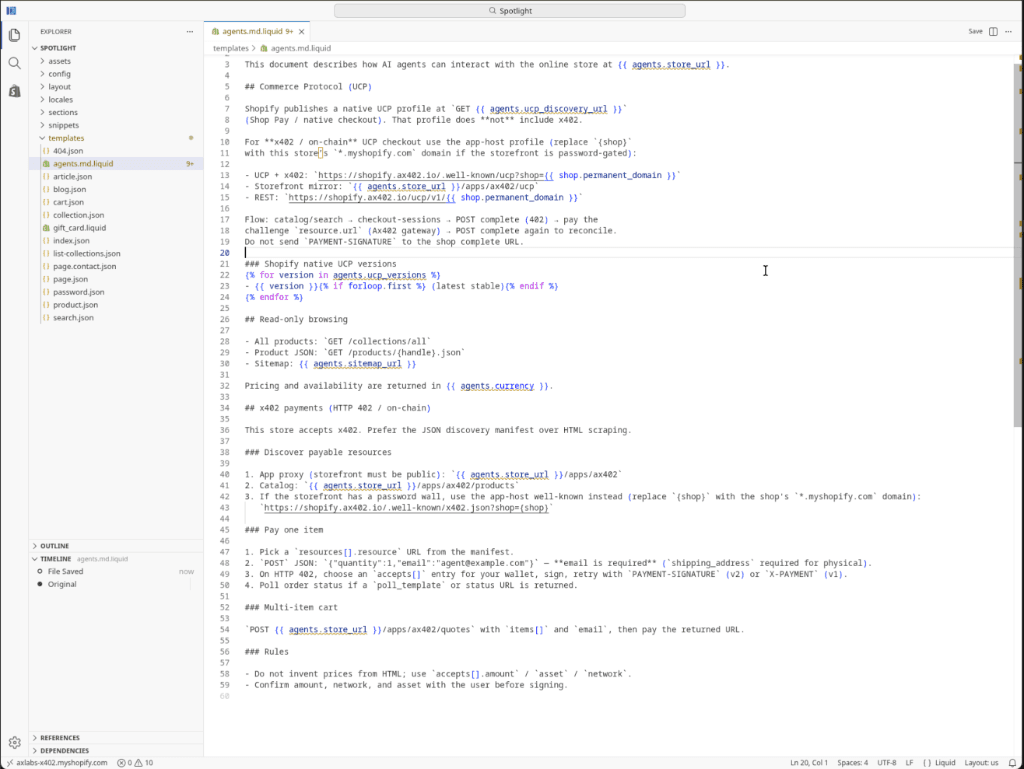Click agents.sitemap_url variable on line 30

(x=357, y=364)
